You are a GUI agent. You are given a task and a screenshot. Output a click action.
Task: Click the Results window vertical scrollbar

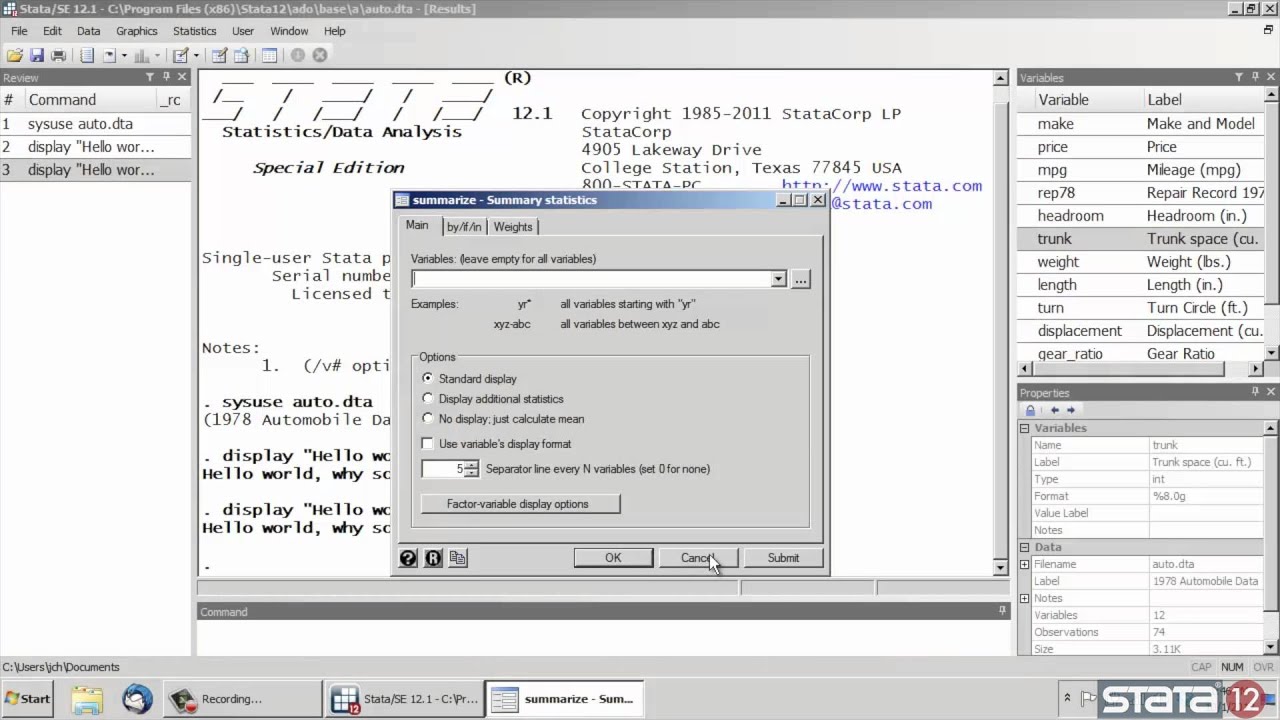point(1001,322)
